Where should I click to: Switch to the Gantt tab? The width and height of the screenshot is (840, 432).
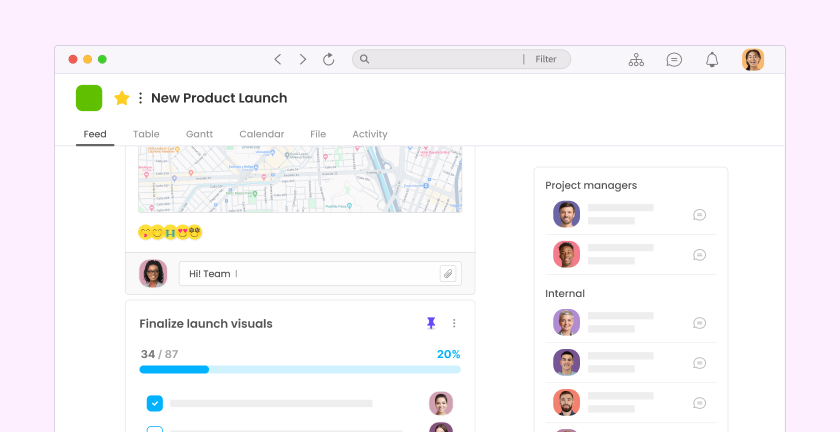(199, 134)
